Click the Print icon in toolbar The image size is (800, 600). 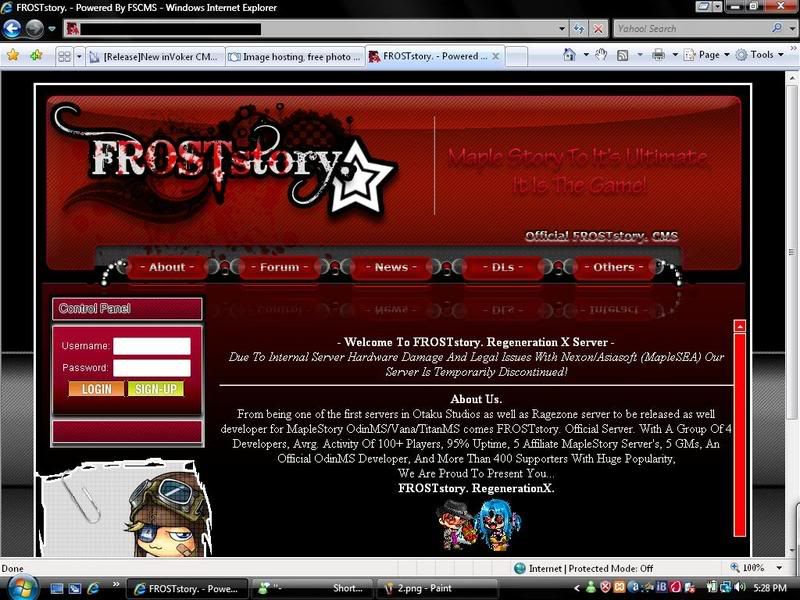tap(658, 55)
